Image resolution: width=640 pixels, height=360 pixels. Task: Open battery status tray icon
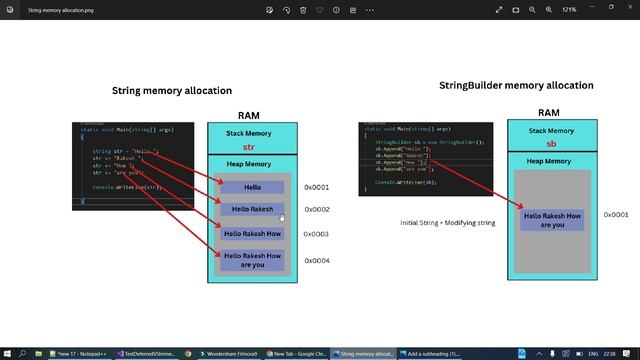579,353
